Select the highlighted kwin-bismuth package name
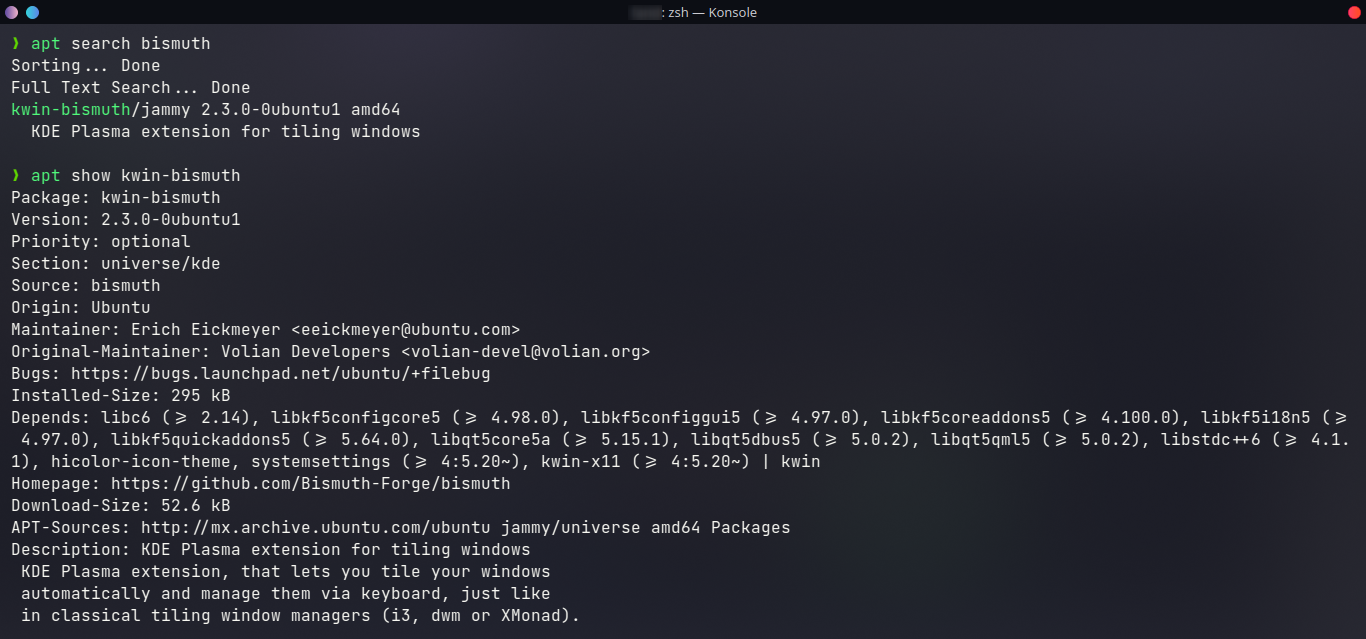The width and height of the screenshot is (1366, 639). (70, 109)
